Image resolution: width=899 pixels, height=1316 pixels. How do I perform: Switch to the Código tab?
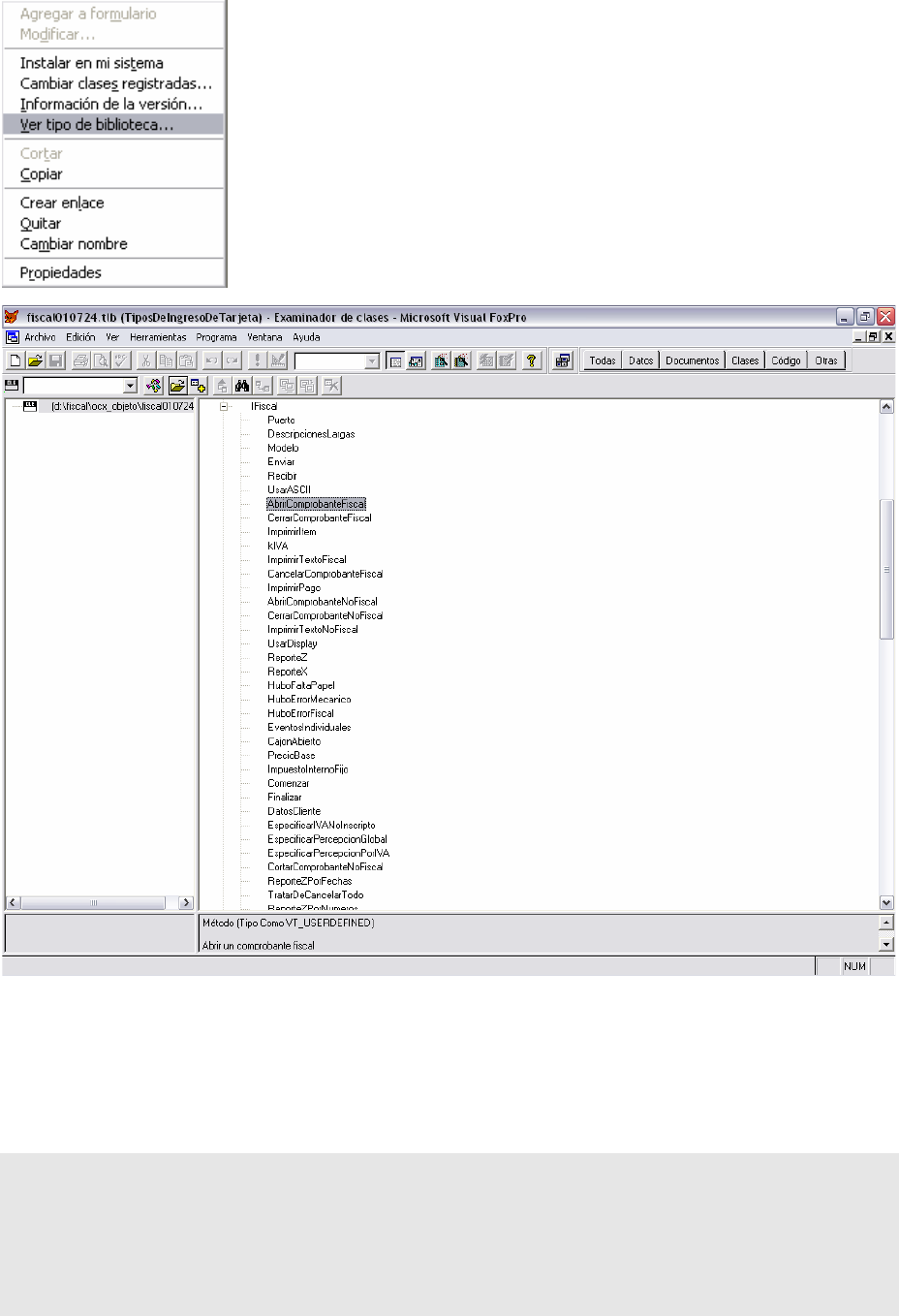tap(786, 360)
